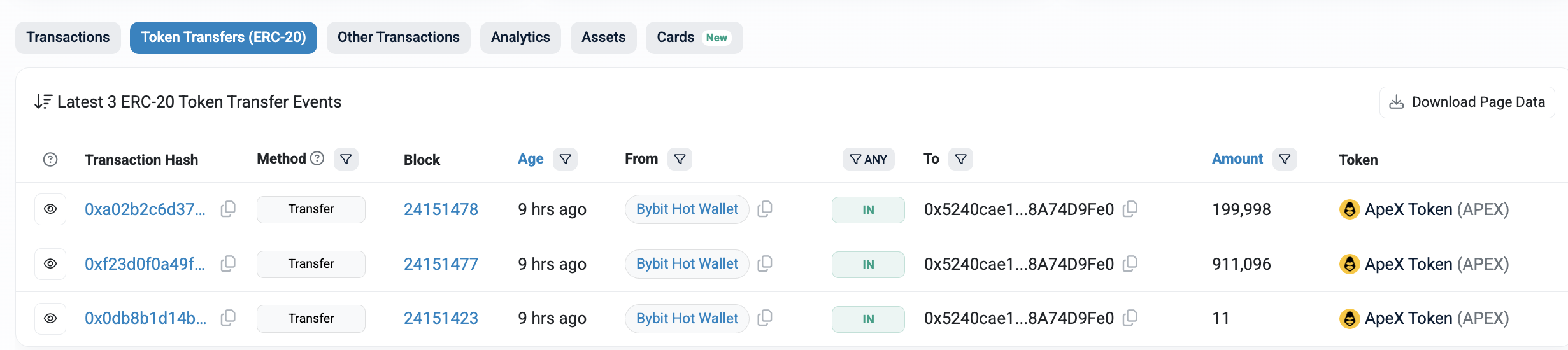Click ApeX Token icon in first row

tap(1349, 209)
